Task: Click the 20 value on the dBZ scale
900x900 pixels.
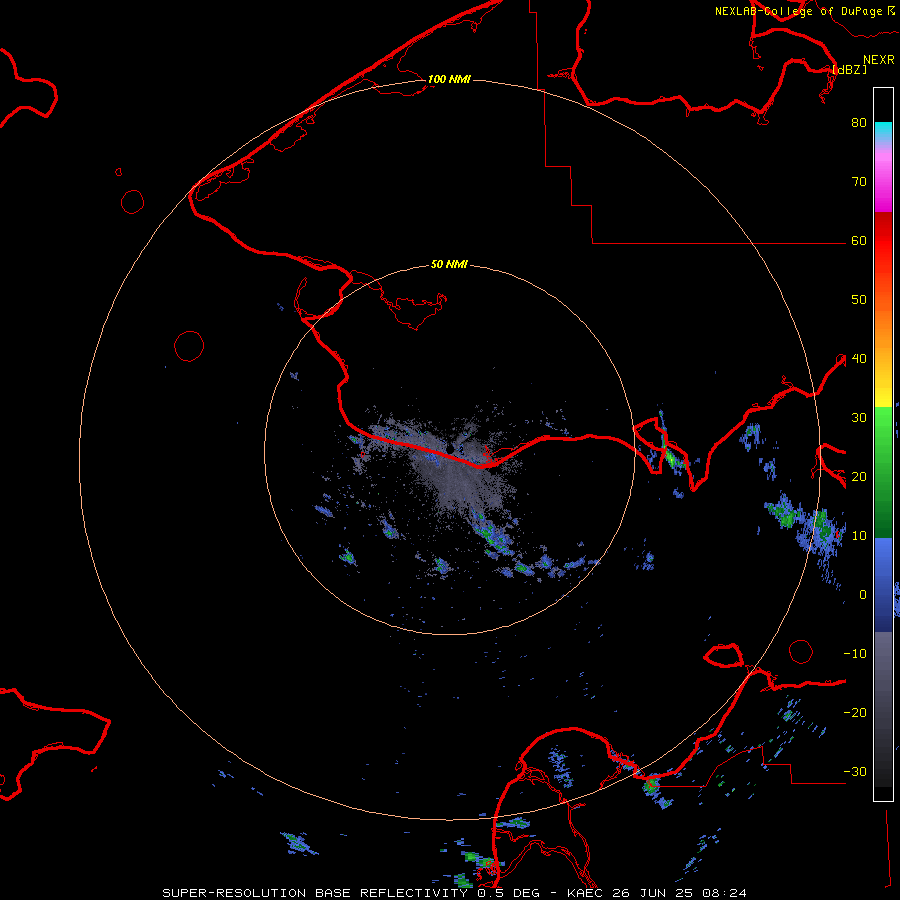Action: (x=859, y=477)
